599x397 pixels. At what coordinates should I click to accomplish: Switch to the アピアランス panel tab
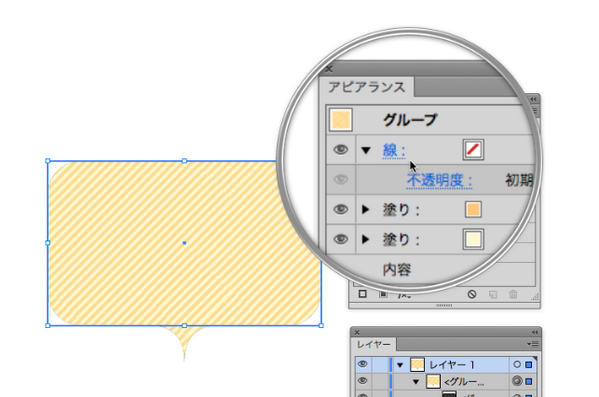(x=366, y=87)
